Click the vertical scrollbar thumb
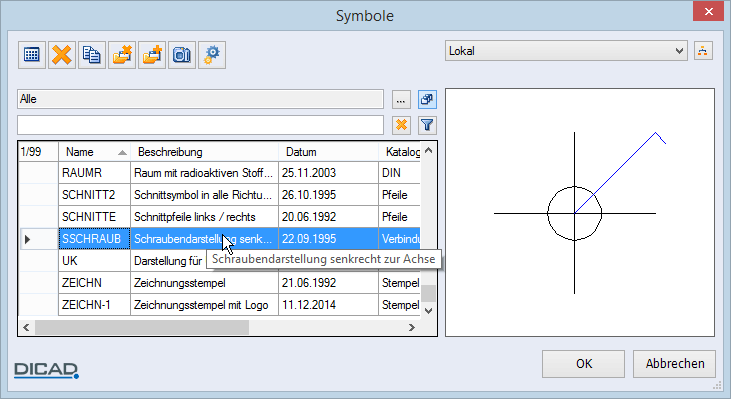Screen dimensions: 731x399 click(429, 294)
